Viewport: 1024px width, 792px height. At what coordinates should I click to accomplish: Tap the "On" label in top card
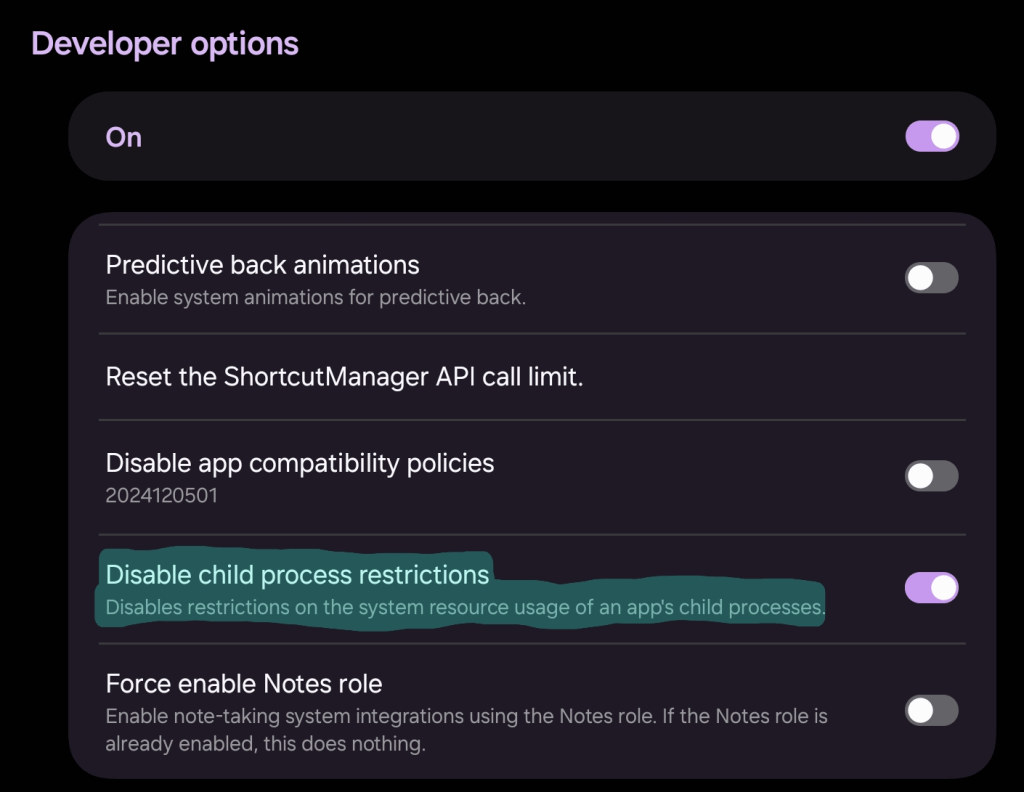[x=124, y=137]
